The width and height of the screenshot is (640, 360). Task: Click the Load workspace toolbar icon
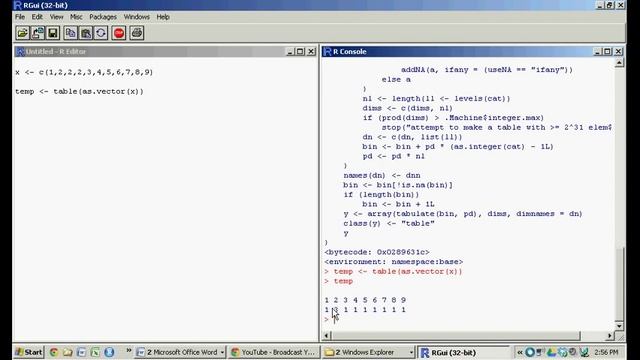click(38, 33)
